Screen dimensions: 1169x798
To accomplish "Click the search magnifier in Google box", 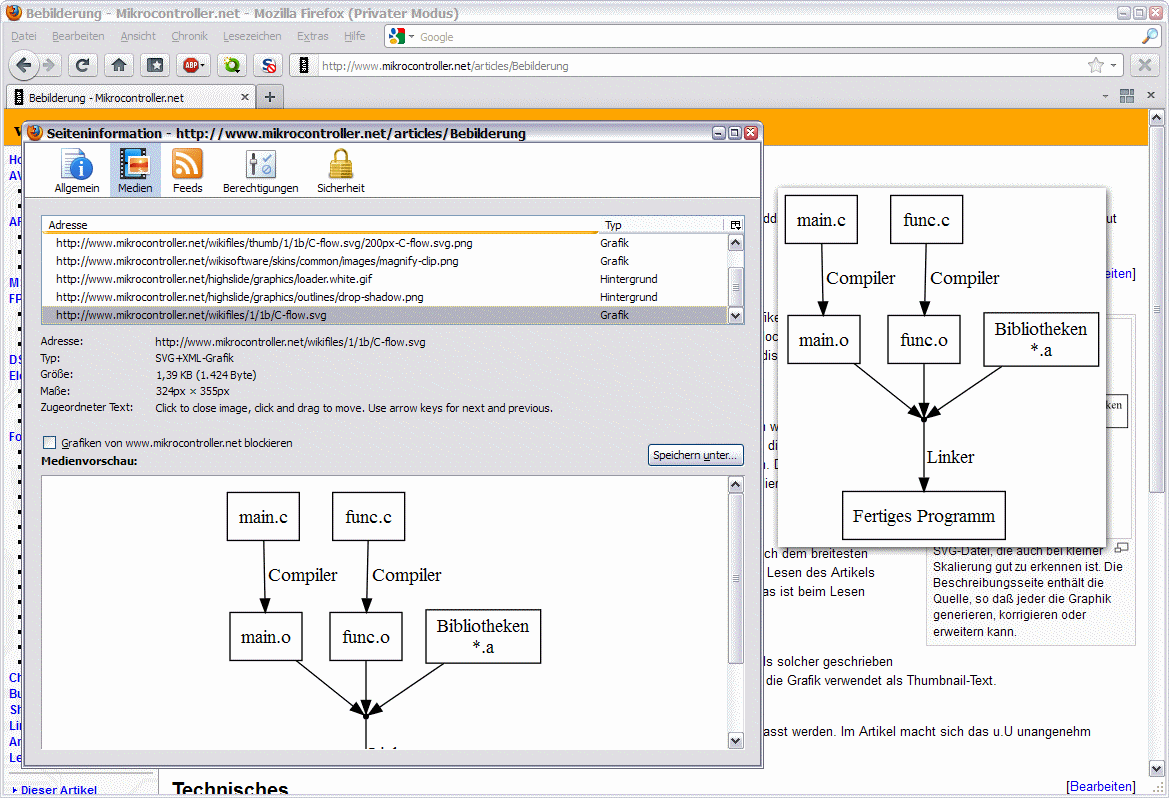I will (x=1150, y=36).
